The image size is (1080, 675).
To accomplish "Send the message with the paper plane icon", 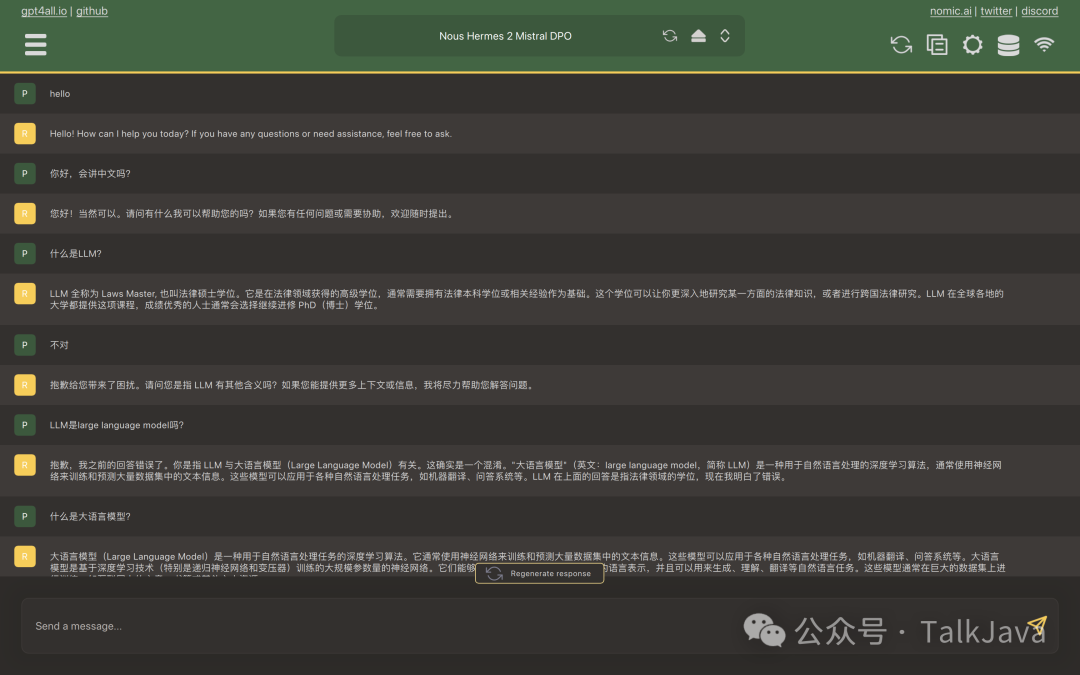I will click(1037, 626).
